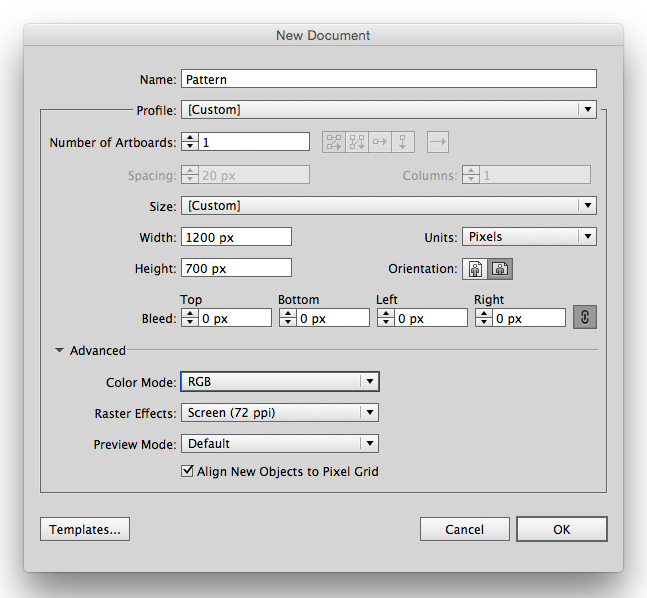Open the Units dropdown showing Pixels
Viewport: 647px width, 598px height.
pyautogui.click(x=529, y=237)
